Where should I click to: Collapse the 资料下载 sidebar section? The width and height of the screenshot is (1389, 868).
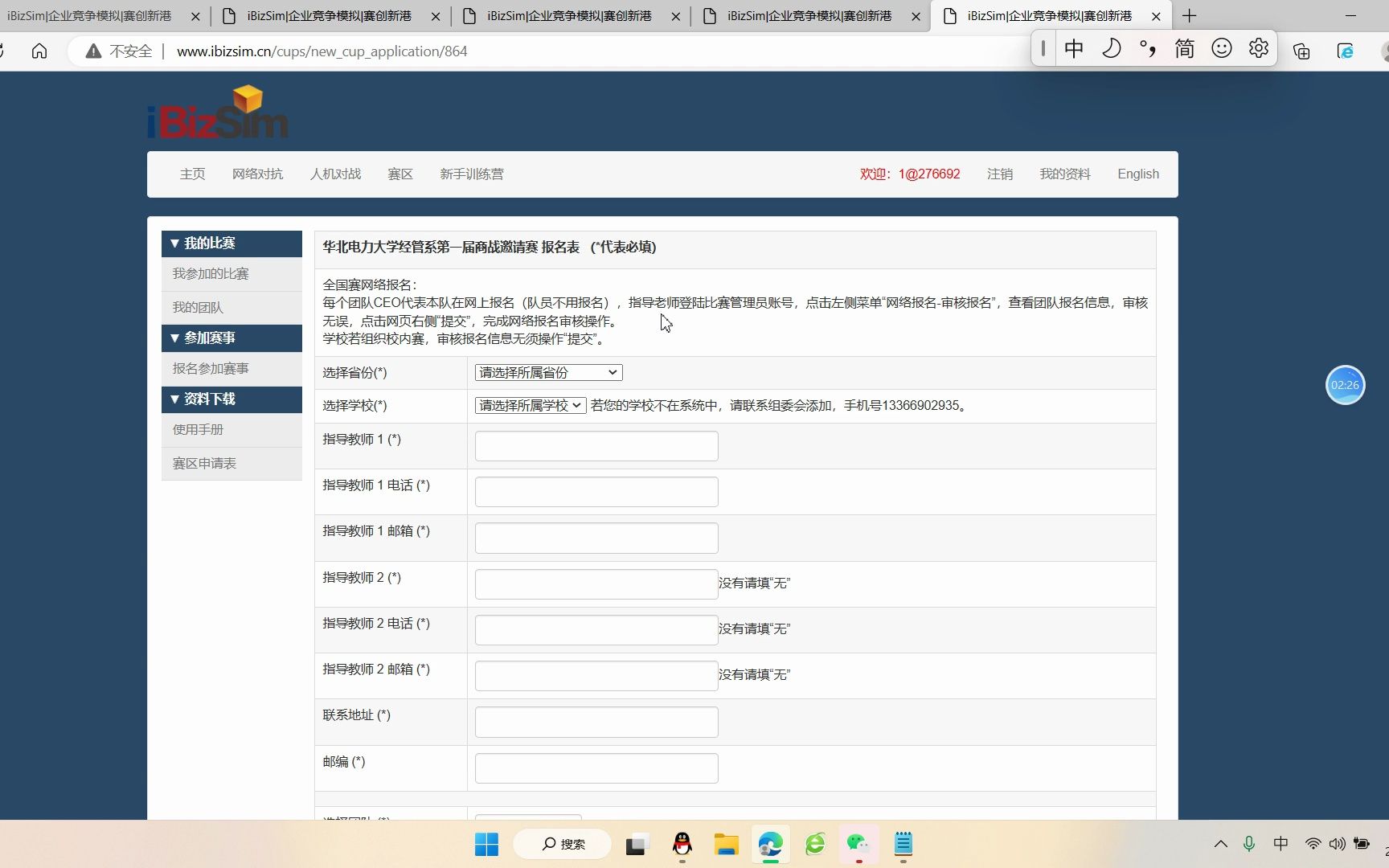[231, 399]
